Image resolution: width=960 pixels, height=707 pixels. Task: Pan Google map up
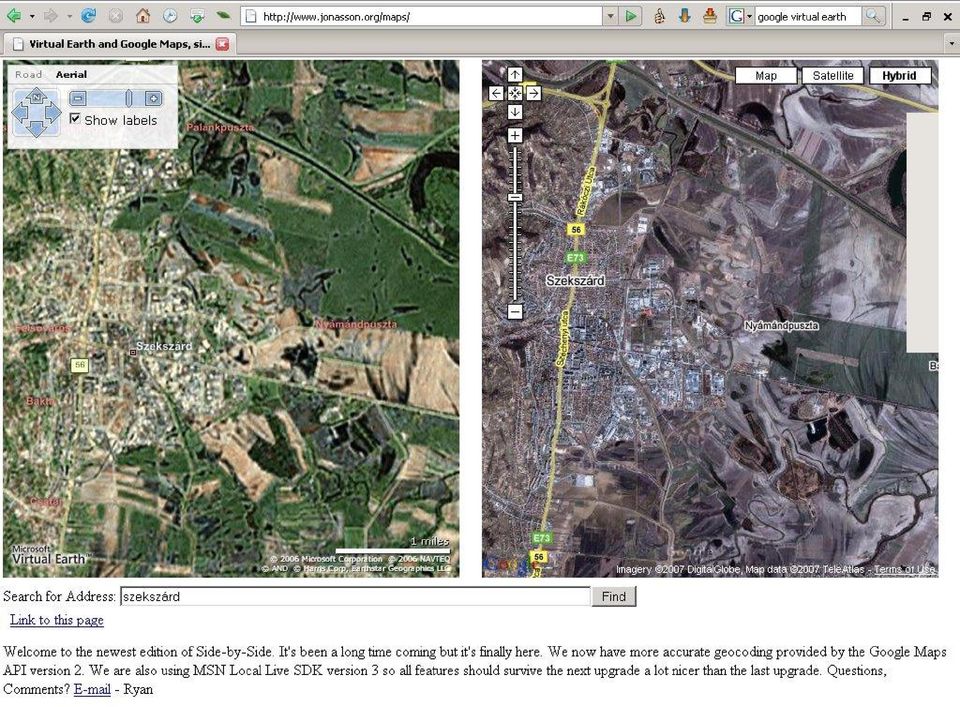pos(515,75)
